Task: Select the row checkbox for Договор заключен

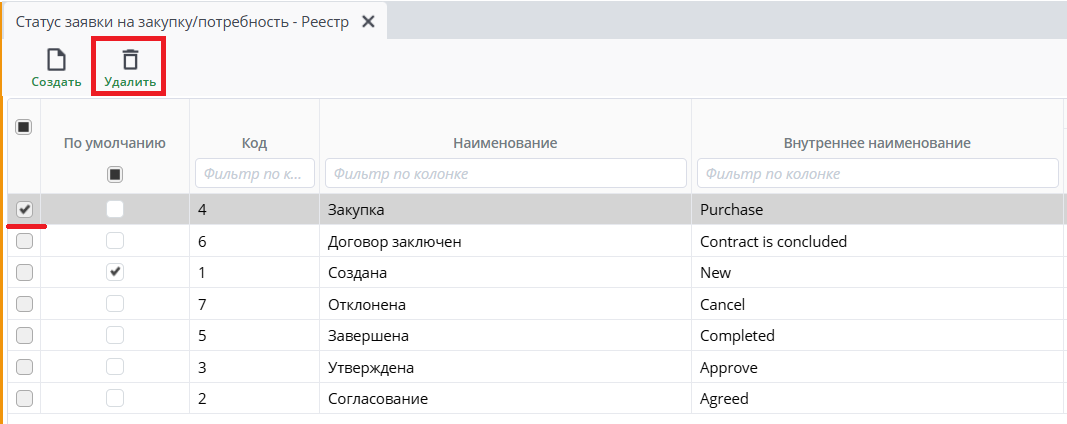Action: 25,241
